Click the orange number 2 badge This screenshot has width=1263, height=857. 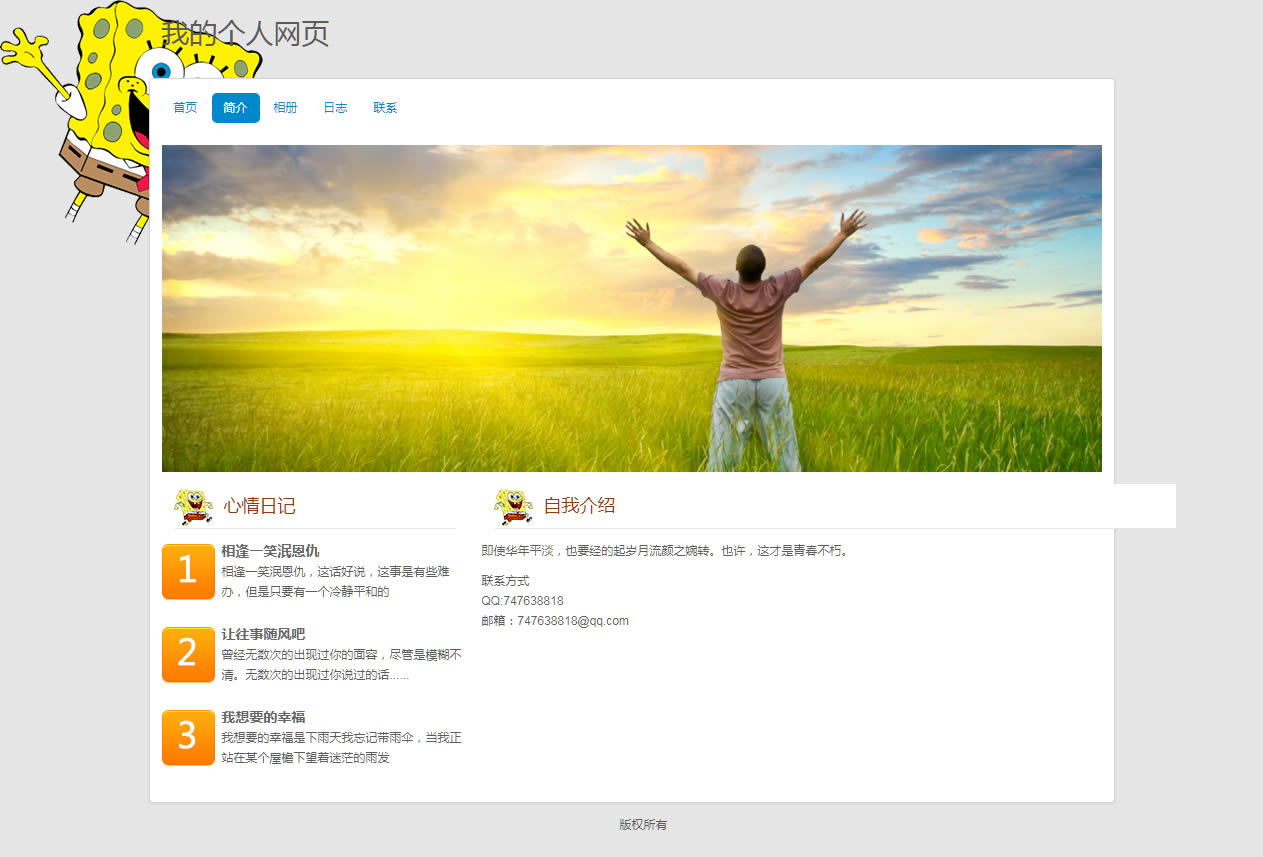pos(188,654)
